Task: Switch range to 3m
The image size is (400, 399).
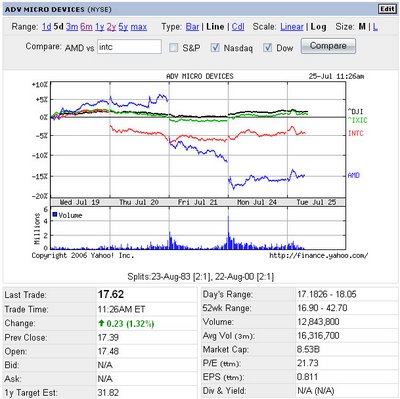Action: coord(72,27)
